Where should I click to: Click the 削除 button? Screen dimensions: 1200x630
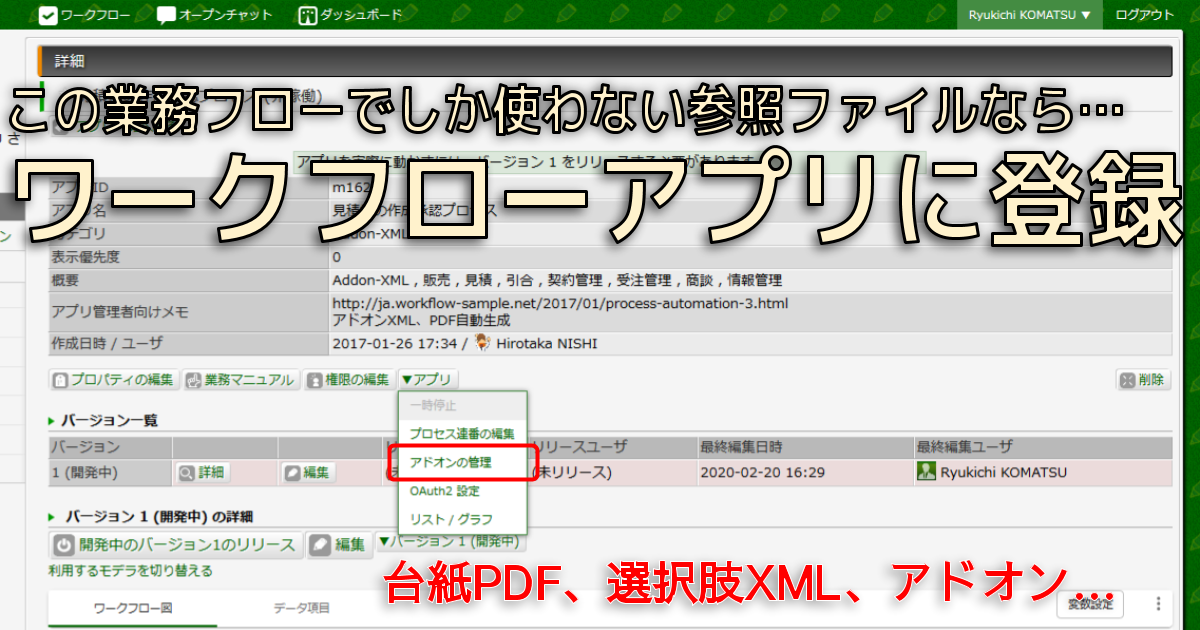(1143, 380)
